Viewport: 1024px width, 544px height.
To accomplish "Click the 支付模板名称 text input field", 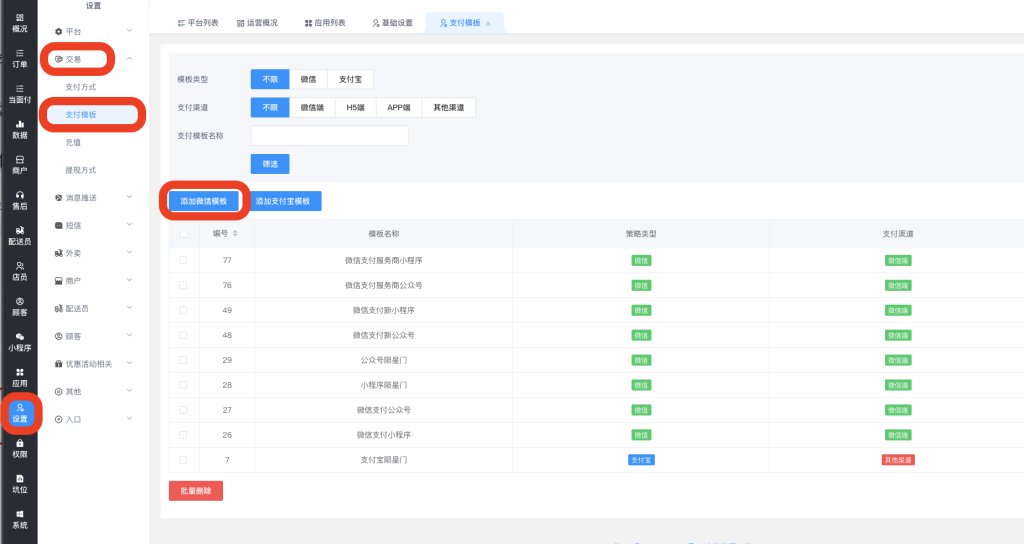I will coord(329,136).
